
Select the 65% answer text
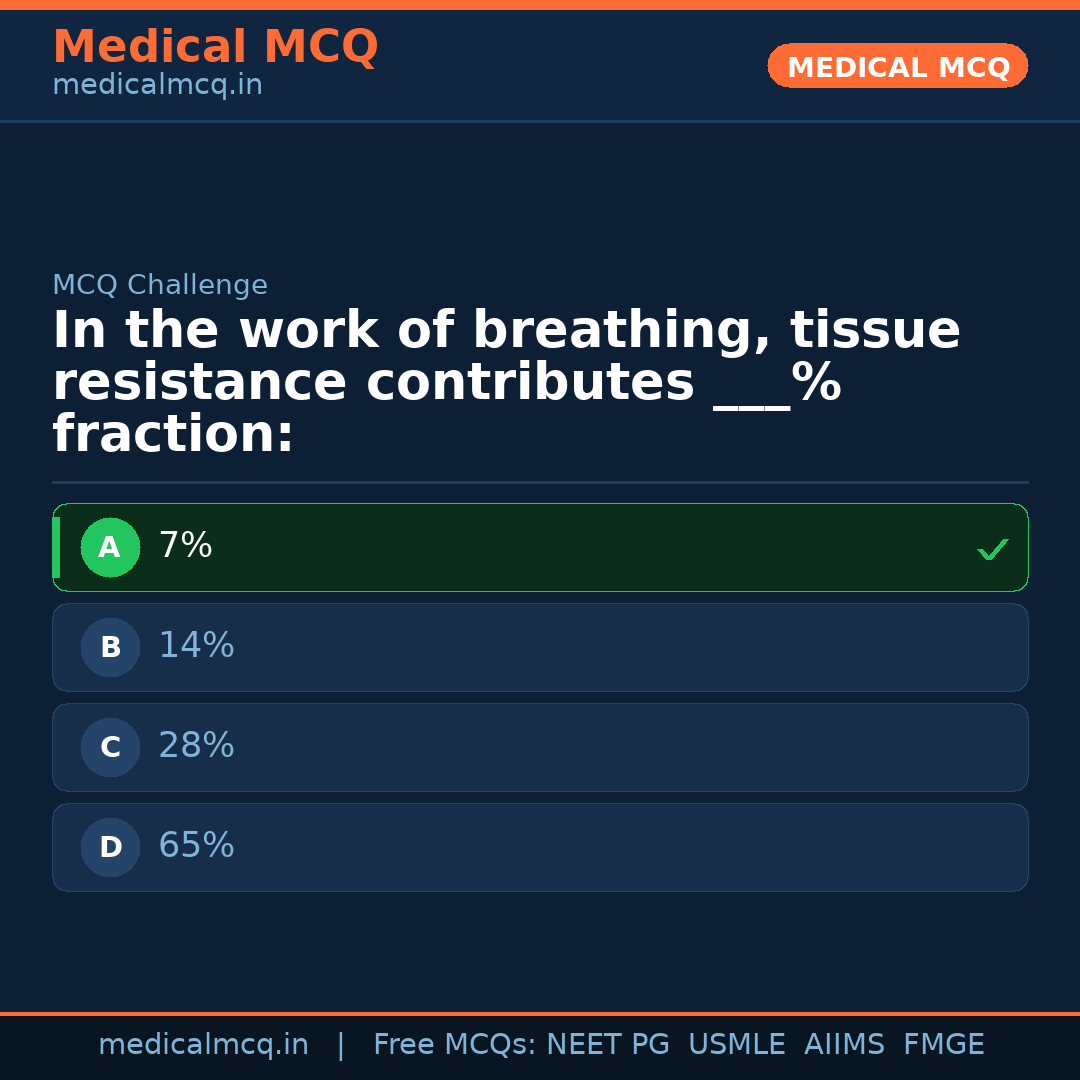point(196,846)
